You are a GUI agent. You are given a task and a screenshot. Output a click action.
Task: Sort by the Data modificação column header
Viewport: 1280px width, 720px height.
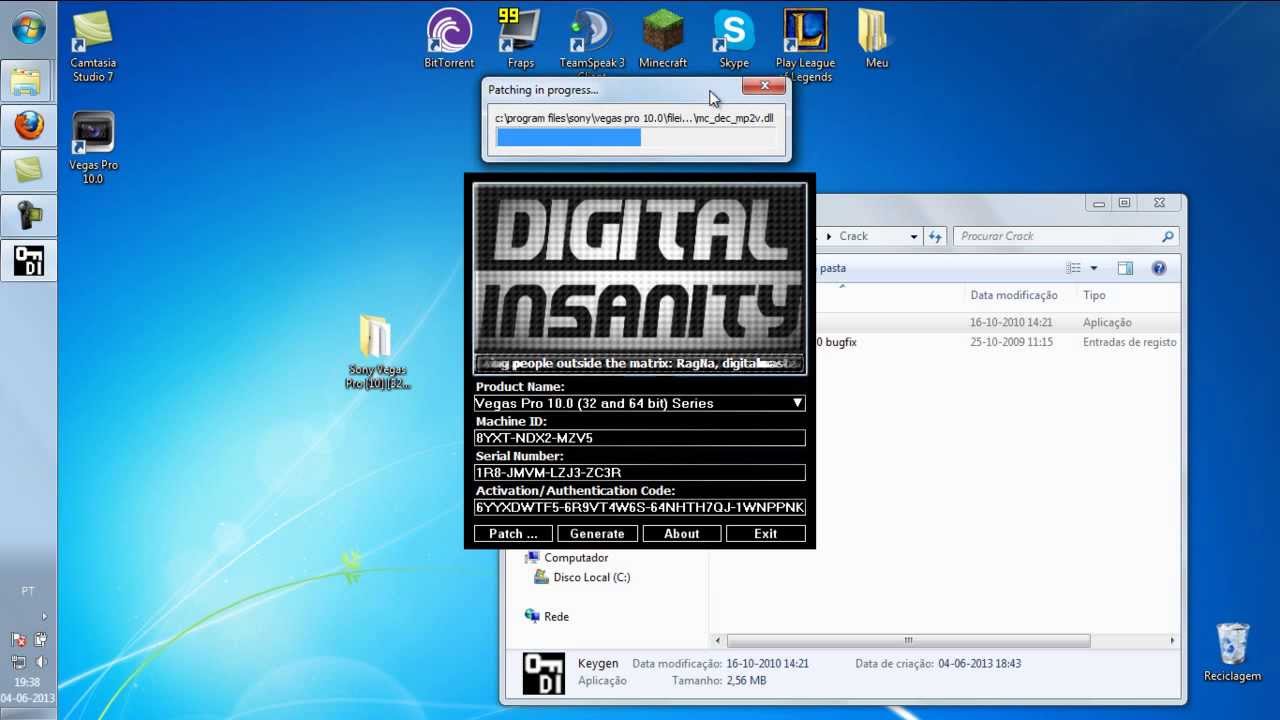click(1013, 295)
